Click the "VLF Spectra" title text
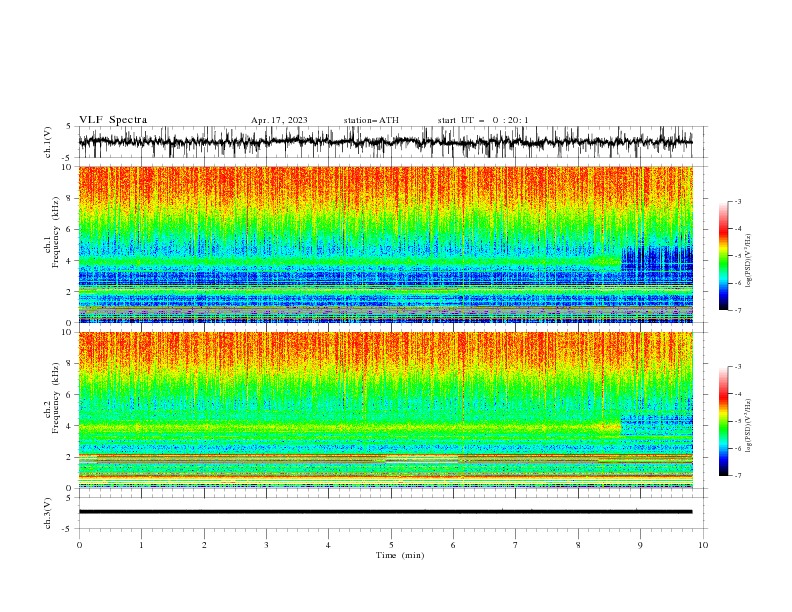 click(113, 120)
